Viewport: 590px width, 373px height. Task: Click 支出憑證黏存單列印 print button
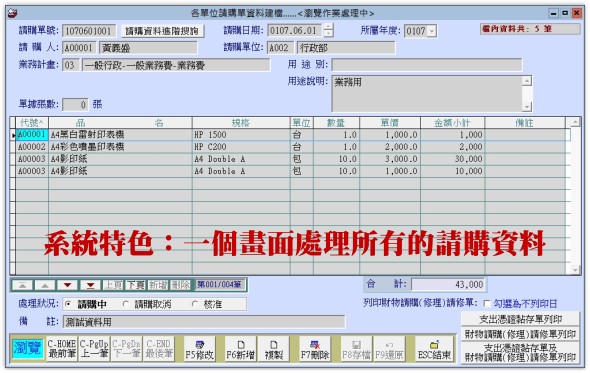pyautogui.click(x=520, y=319)
